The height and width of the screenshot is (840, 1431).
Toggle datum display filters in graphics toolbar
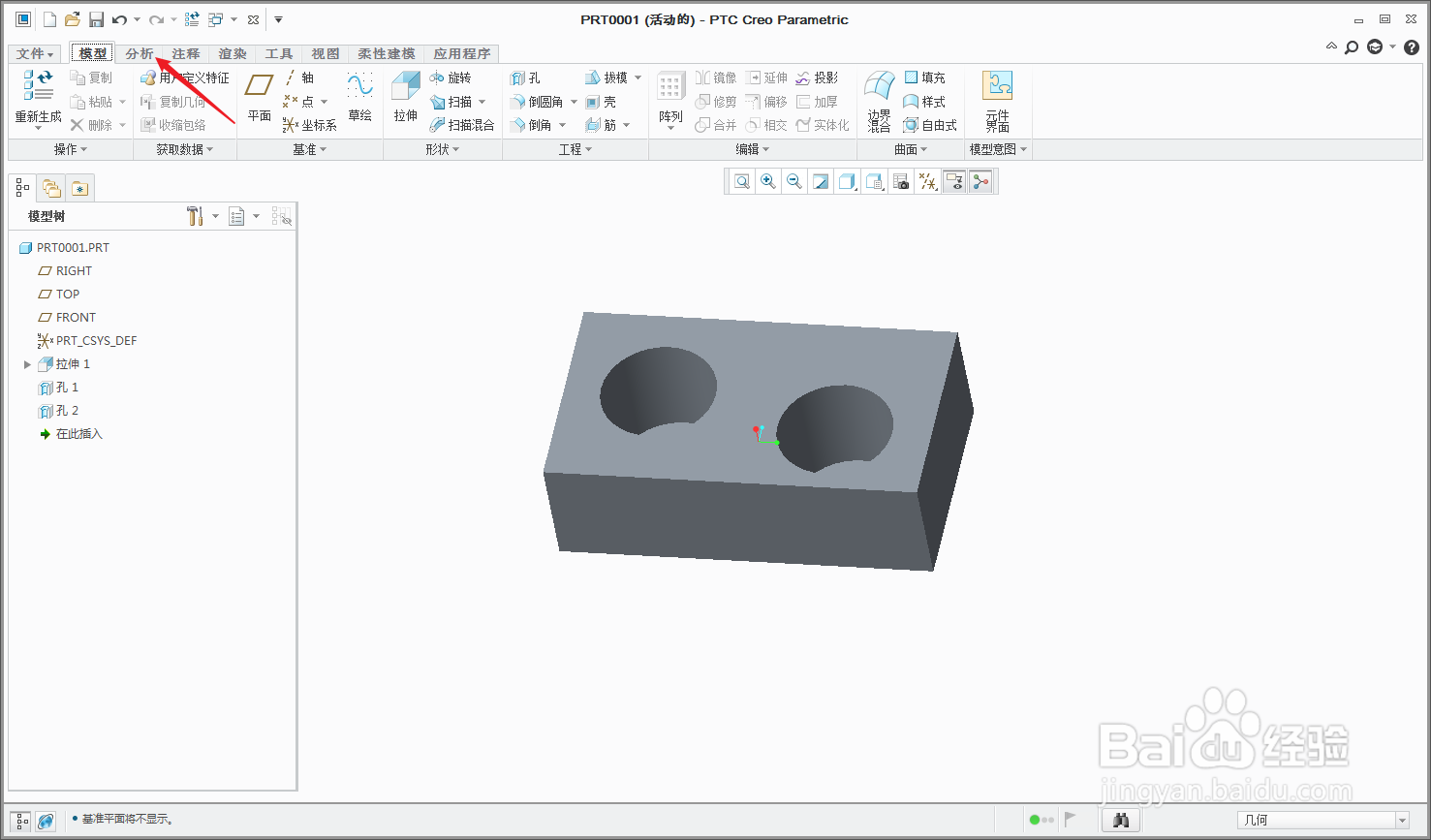(x=928, y=181)
